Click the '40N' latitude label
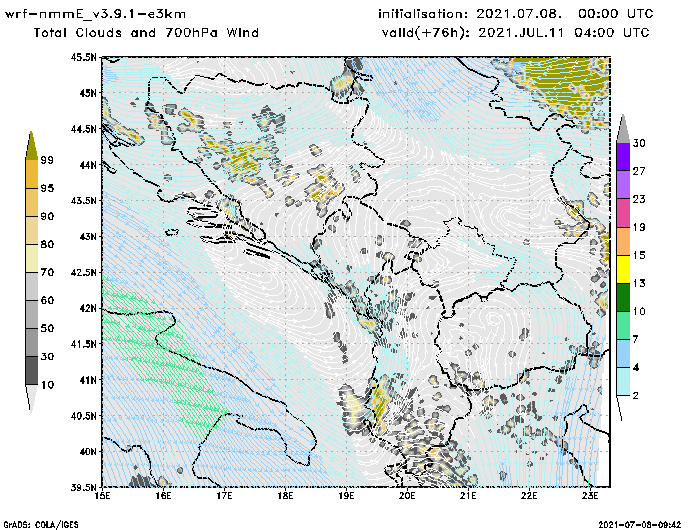The image size is (700, 530). (88, 451)
